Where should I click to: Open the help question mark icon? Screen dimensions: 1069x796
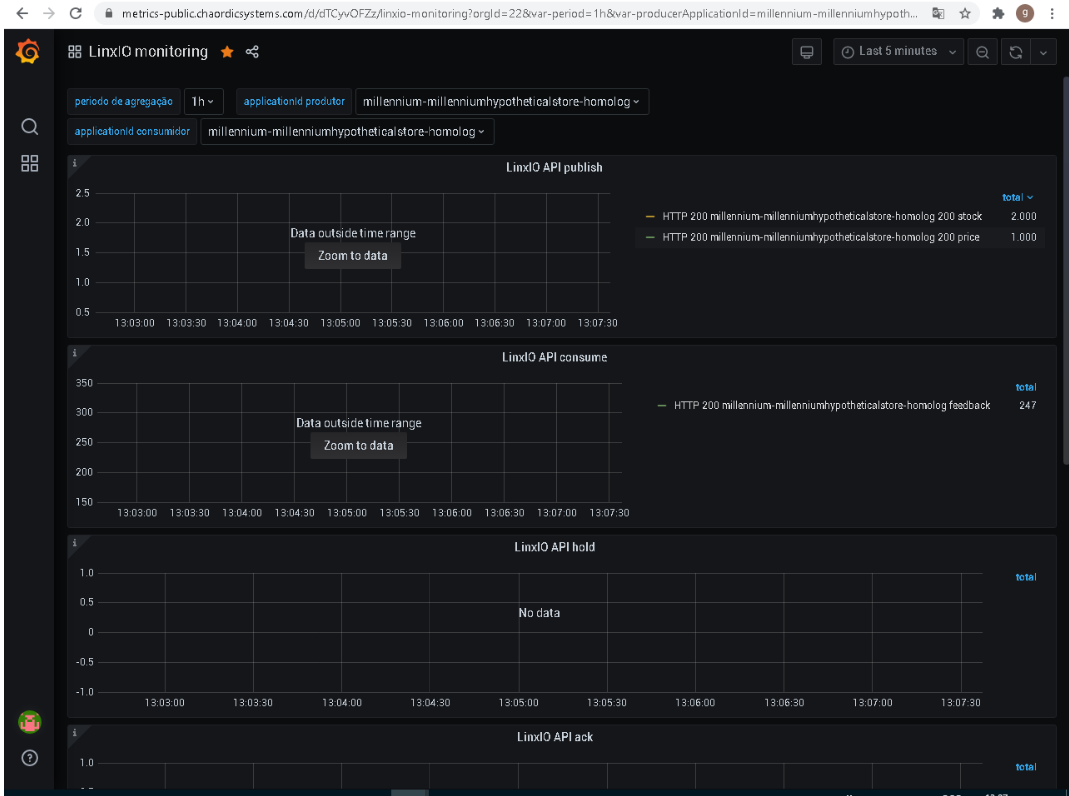pyautogui.click(x=29, y=758)
